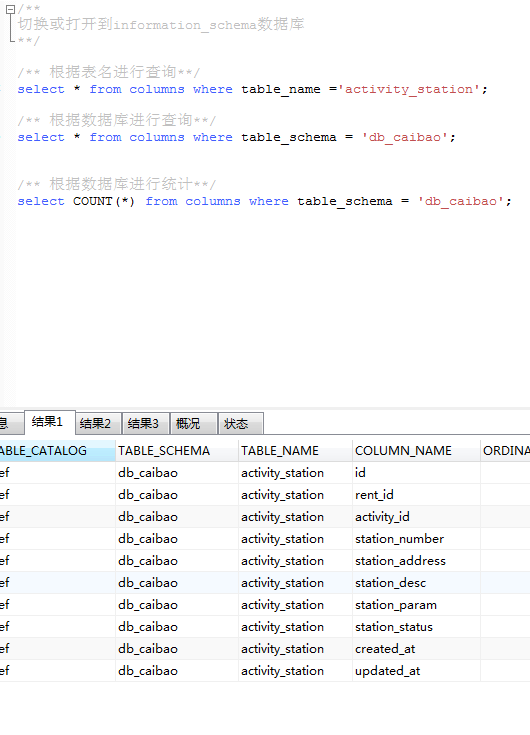Click the comment 根据表名进行查询
530x735 pixels.
pyautogui.click(x=108, y=72)
